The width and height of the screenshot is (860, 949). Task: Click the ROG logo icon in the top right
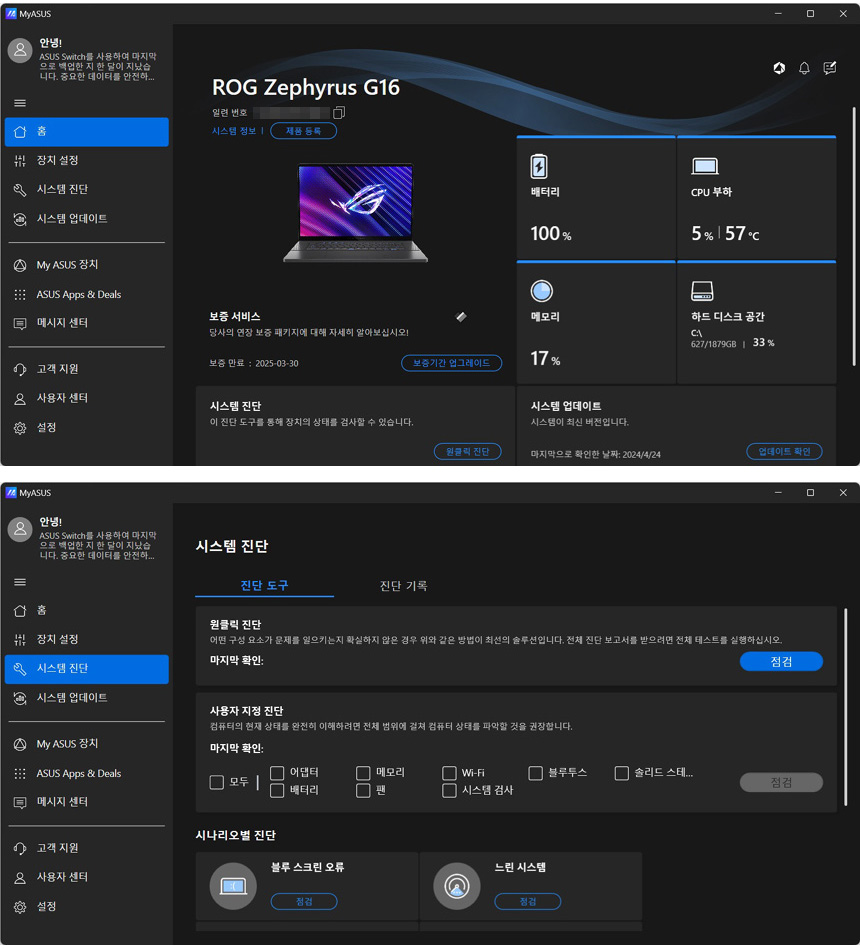pos(779,68)
